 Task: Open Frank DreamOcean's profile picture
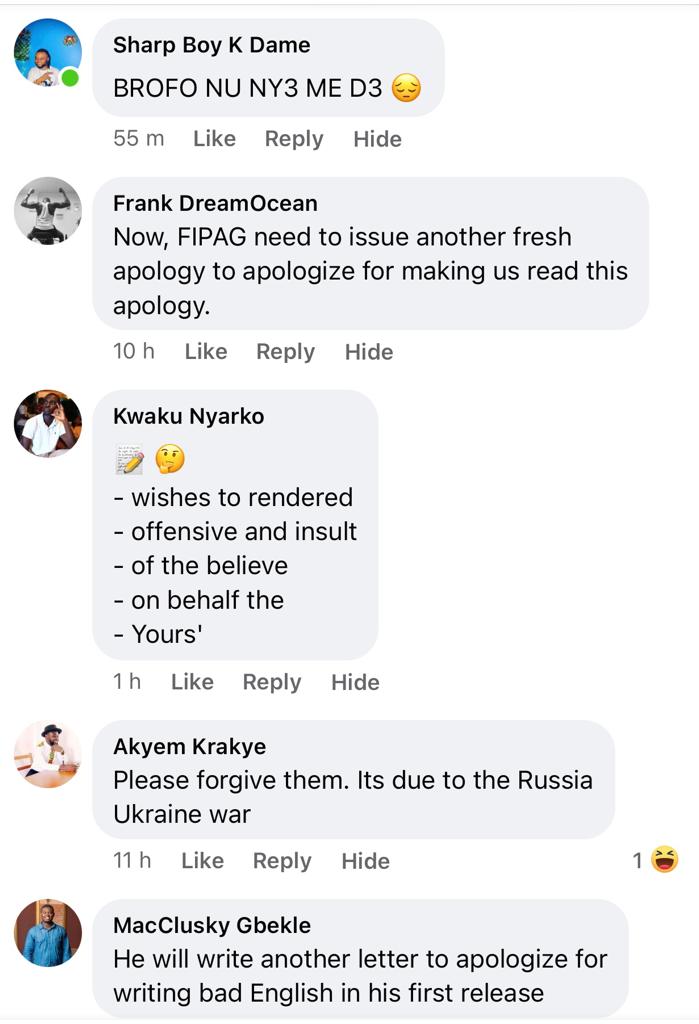48,211
